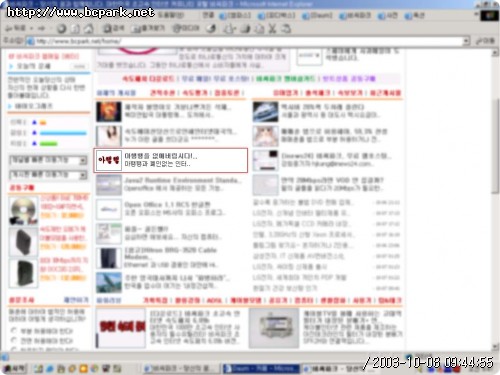
Task: Open the [Daum] link in Links bar
Action: tap(317, 16)
